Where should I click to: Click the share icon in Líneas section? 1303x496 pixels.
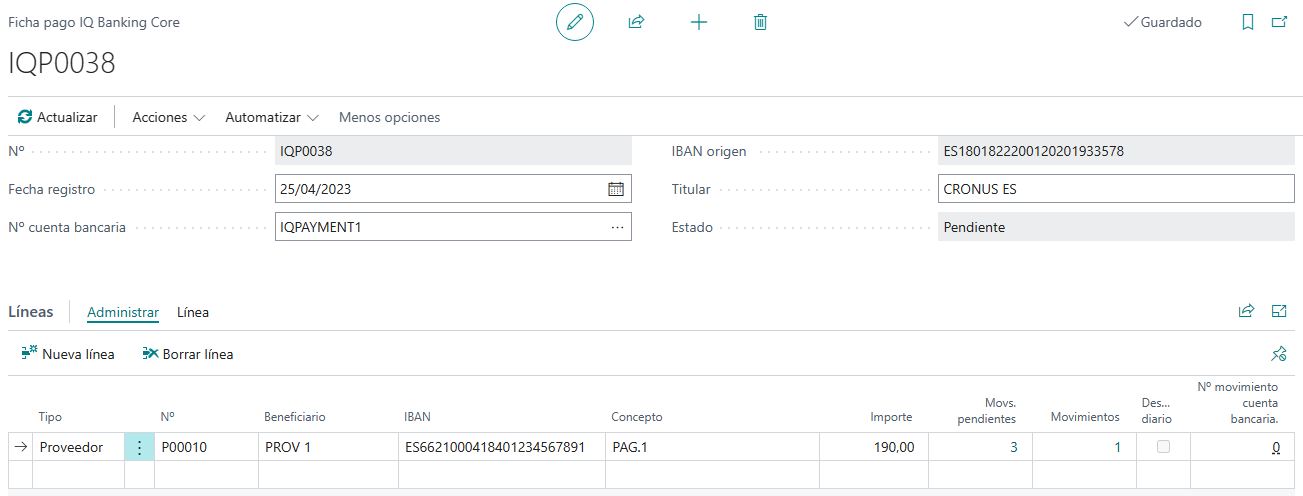(x=1246, y=311)
